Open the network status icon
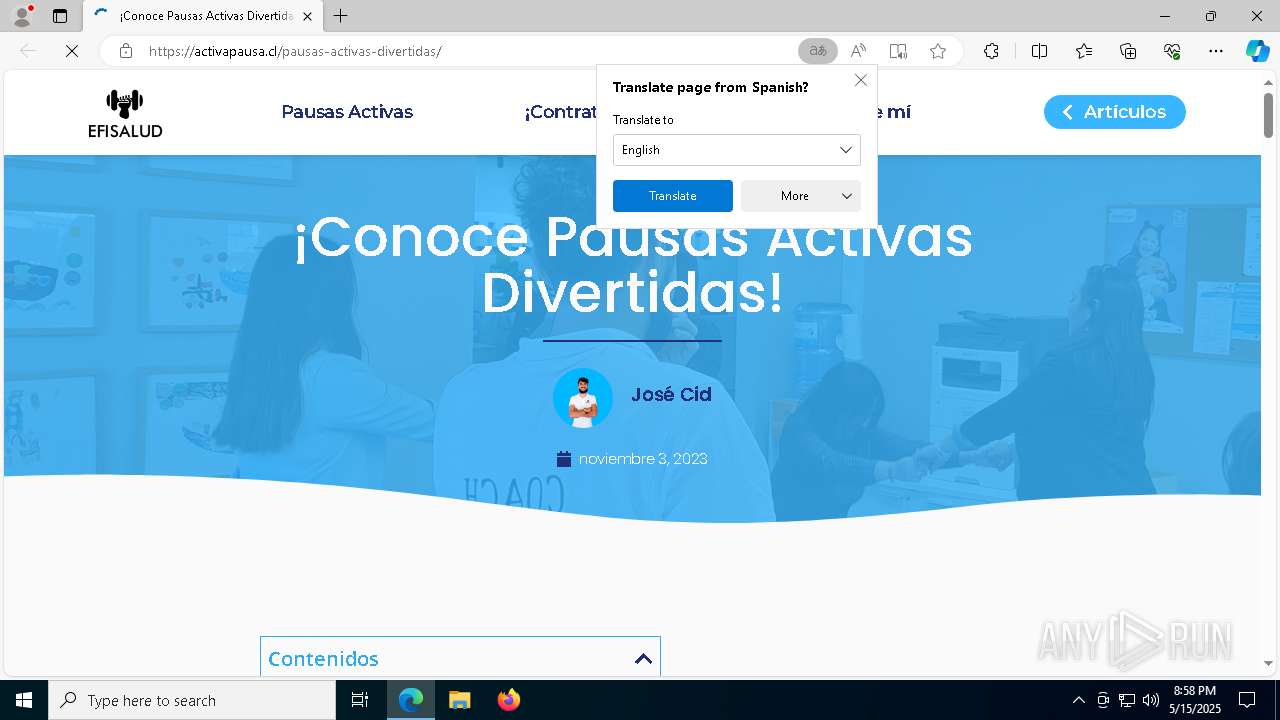The height and width of the screenshot is (720, 1280). pyautogui.click(x=1127, y=700)
